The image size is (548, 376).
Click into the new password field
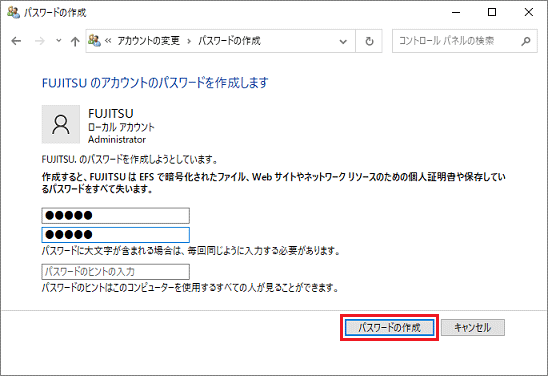tap(116, 216)
